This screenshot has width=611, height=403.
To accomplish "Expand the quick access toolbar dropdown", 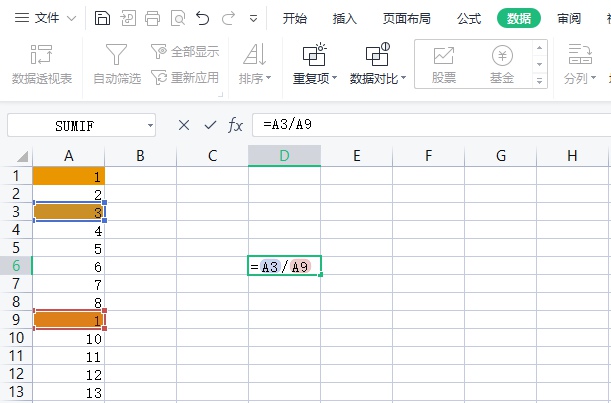I will [x=253, y=18].
